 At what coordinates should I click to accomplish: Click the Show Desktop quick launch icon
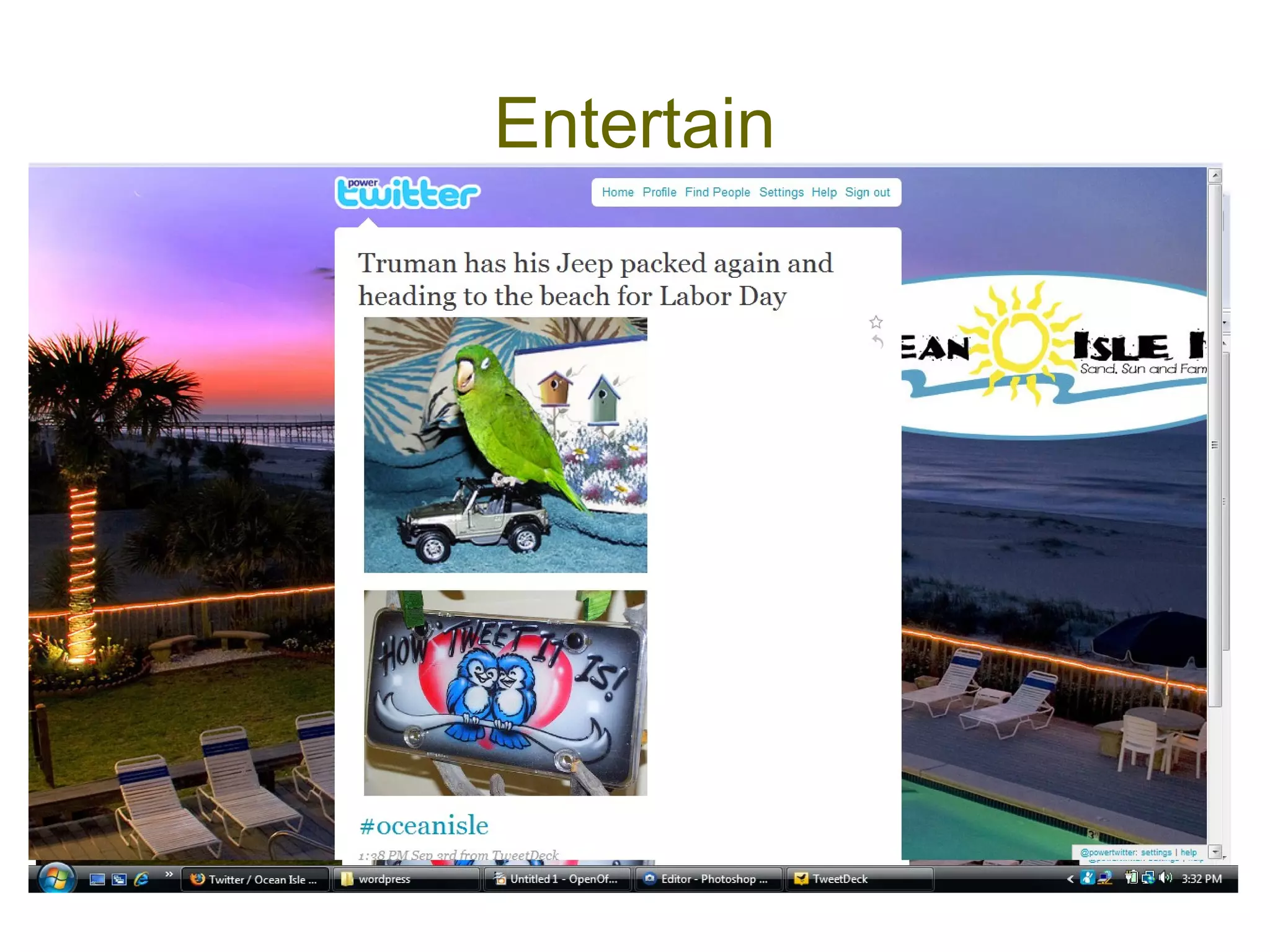point(97,879)
